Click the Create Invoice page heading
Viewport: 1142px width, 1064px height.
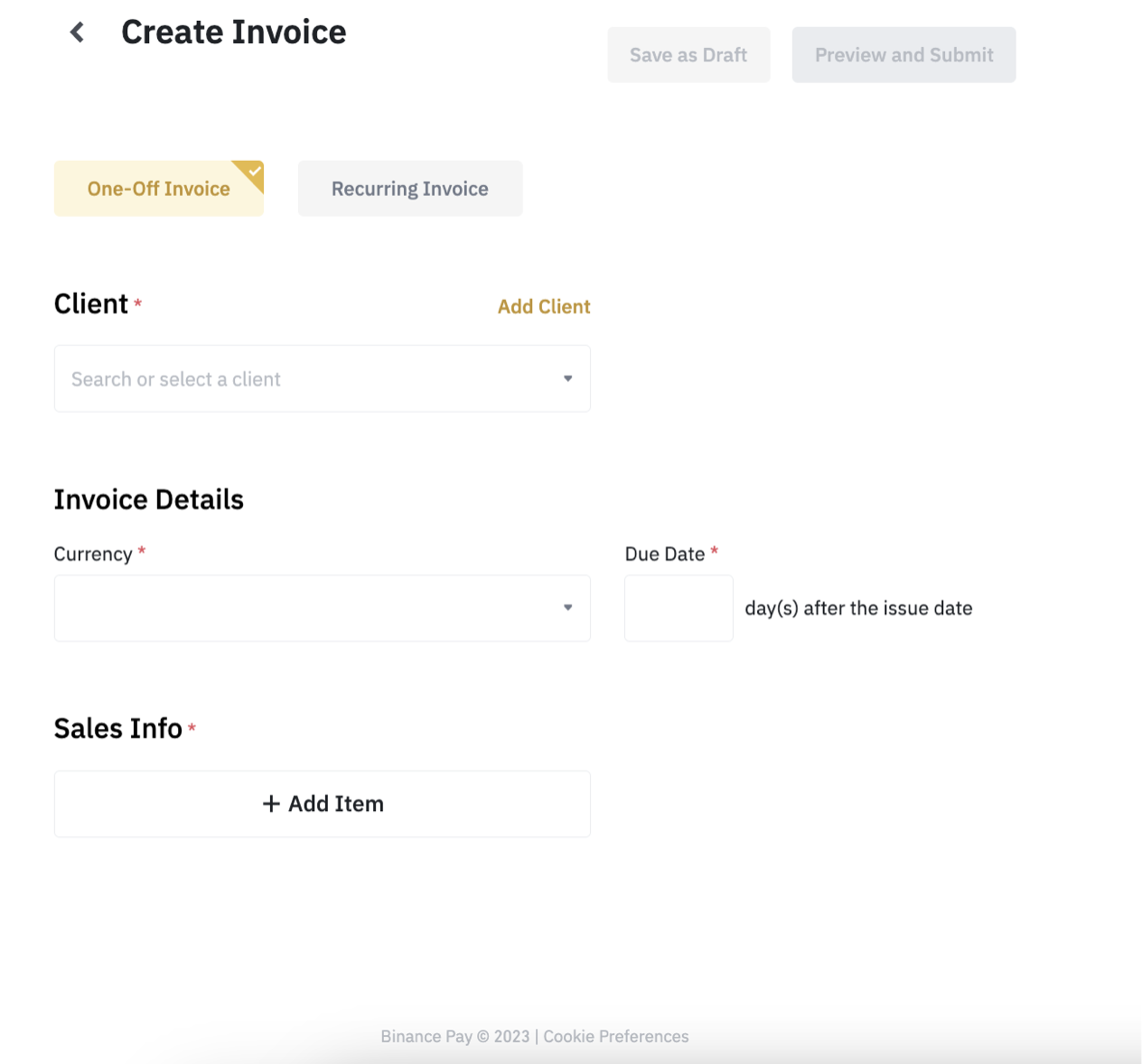click(234, 33)
